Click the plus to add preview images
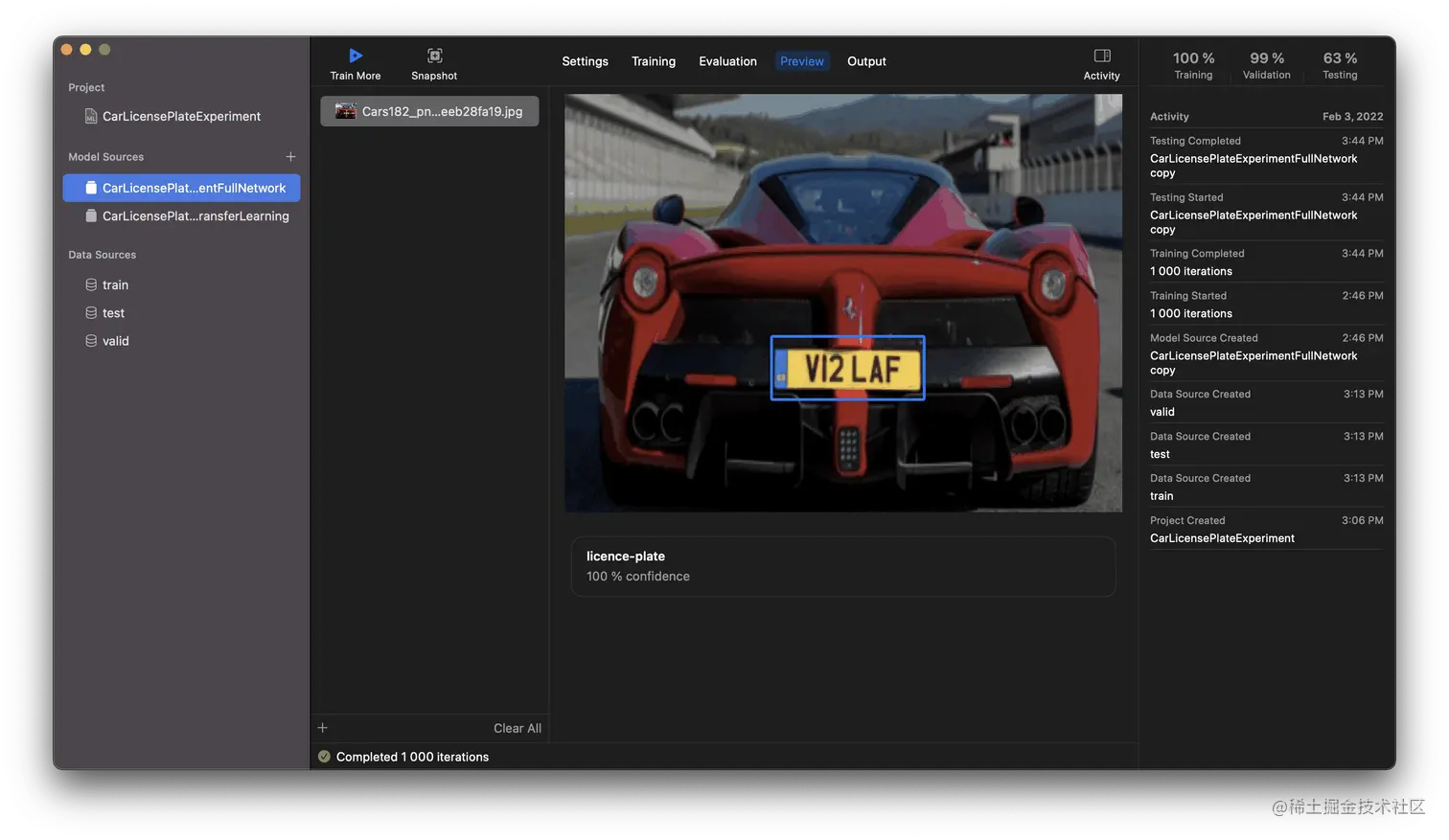The image size is (1449, 840). 322,728
